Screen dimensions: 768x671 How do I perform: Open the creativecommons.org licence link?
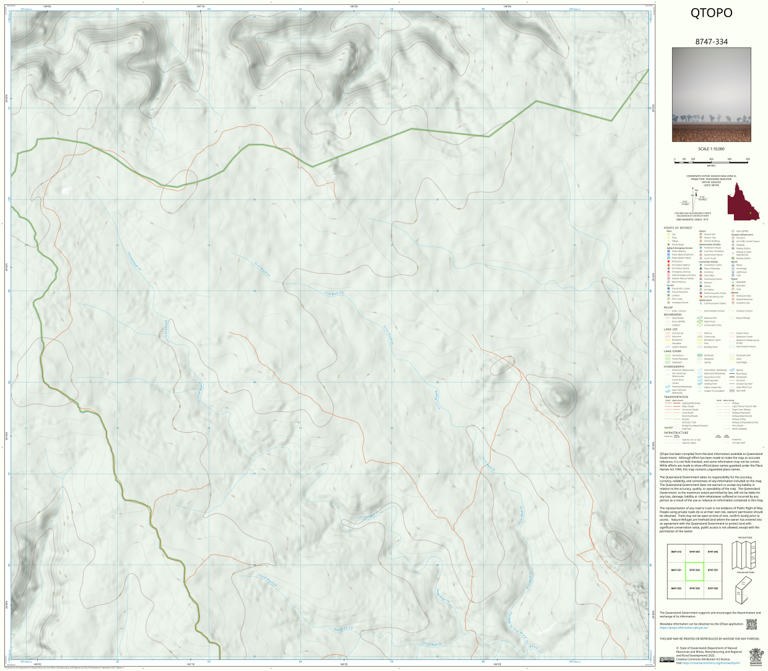click(713, 663)
